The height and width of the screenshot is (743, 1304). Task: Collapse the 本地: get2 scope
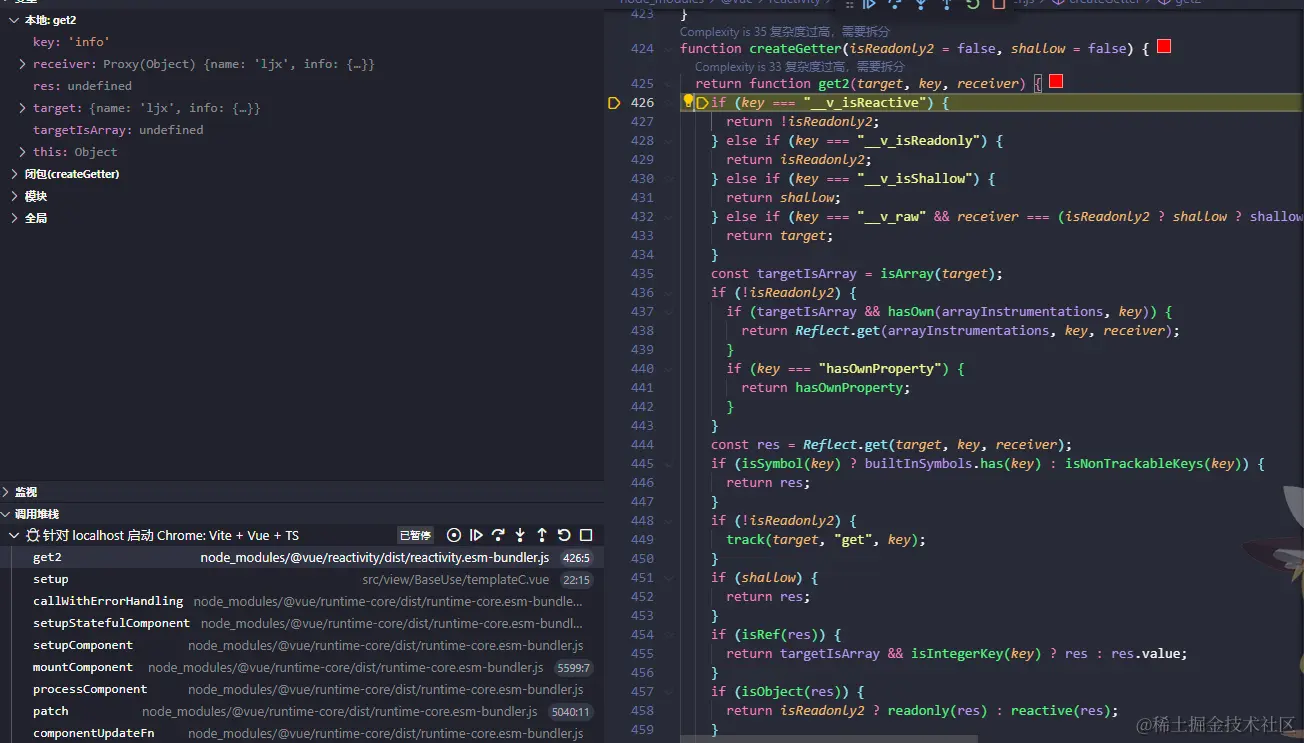point(12,20)
